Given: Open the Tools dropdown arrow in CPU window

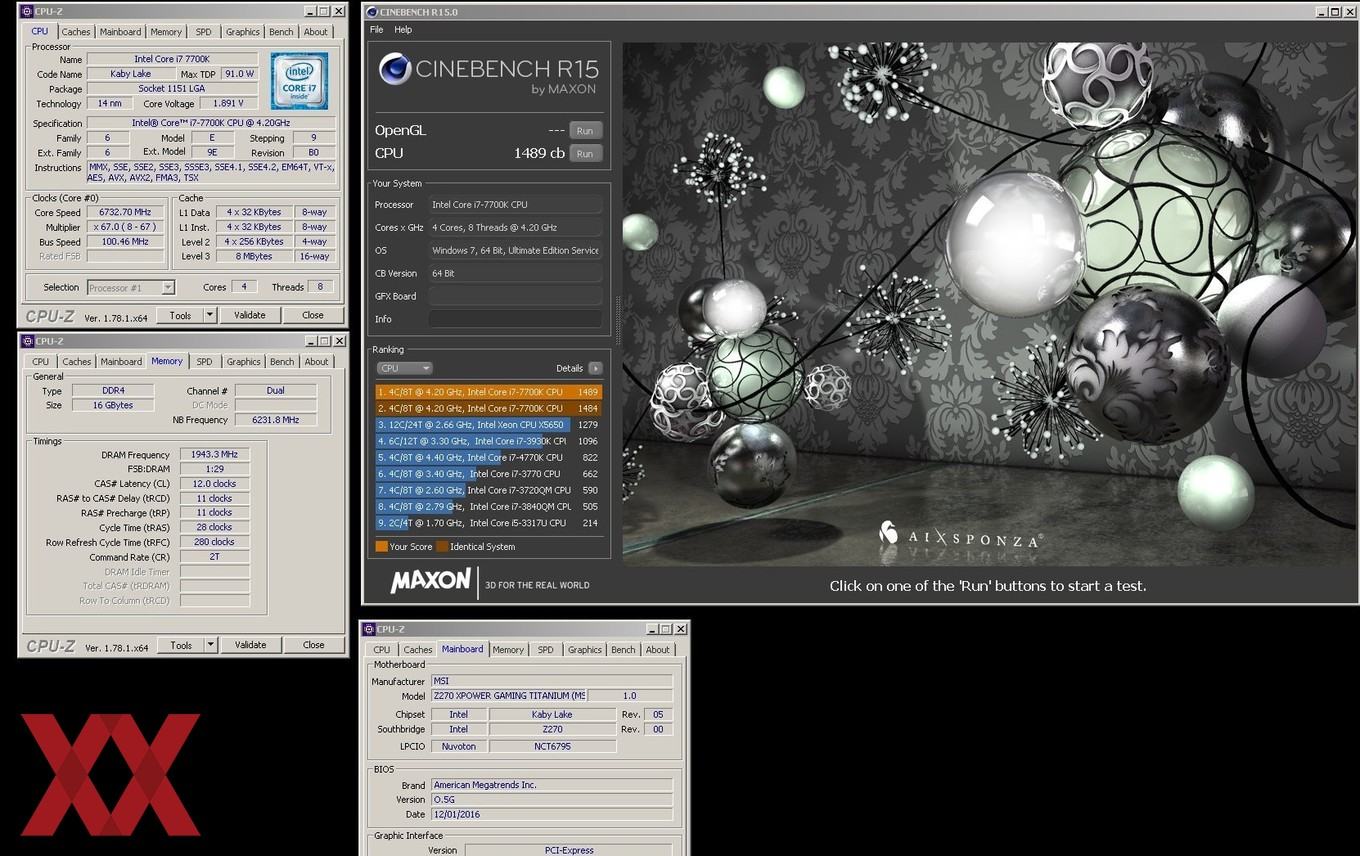Looking at the screenshot, I should [210, 315].
